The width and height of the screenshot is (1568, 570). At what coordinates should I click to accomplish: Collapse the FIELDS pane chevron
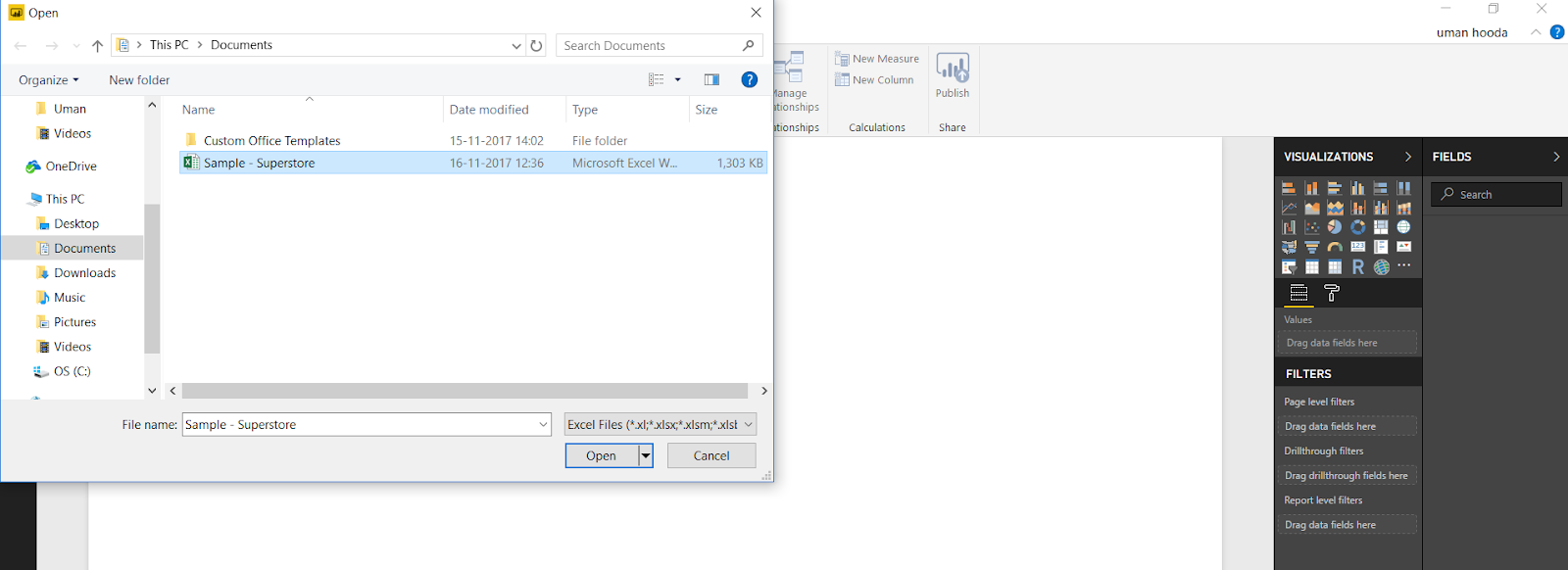pos(1555,157)
